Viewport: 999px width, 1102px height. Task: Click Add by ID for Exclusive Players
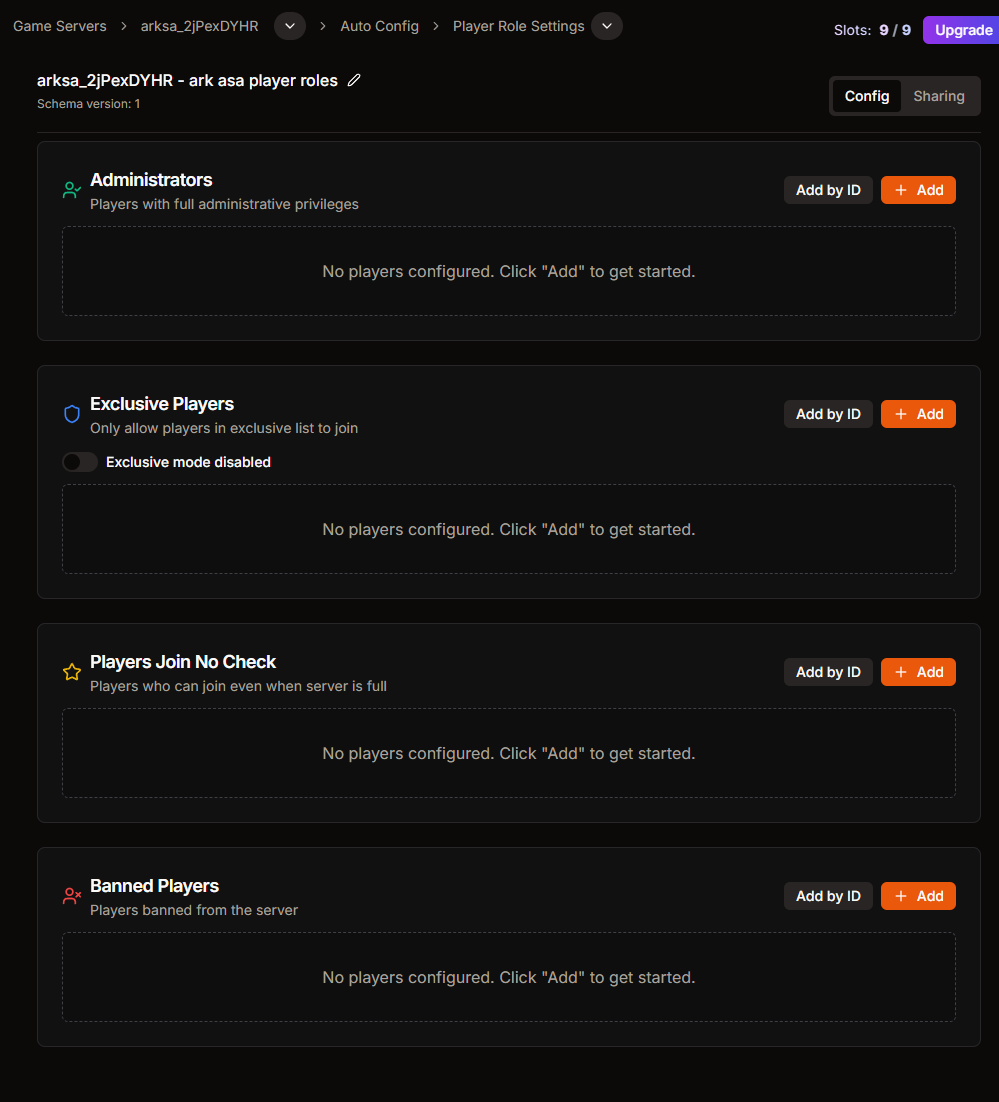[828, 414]
